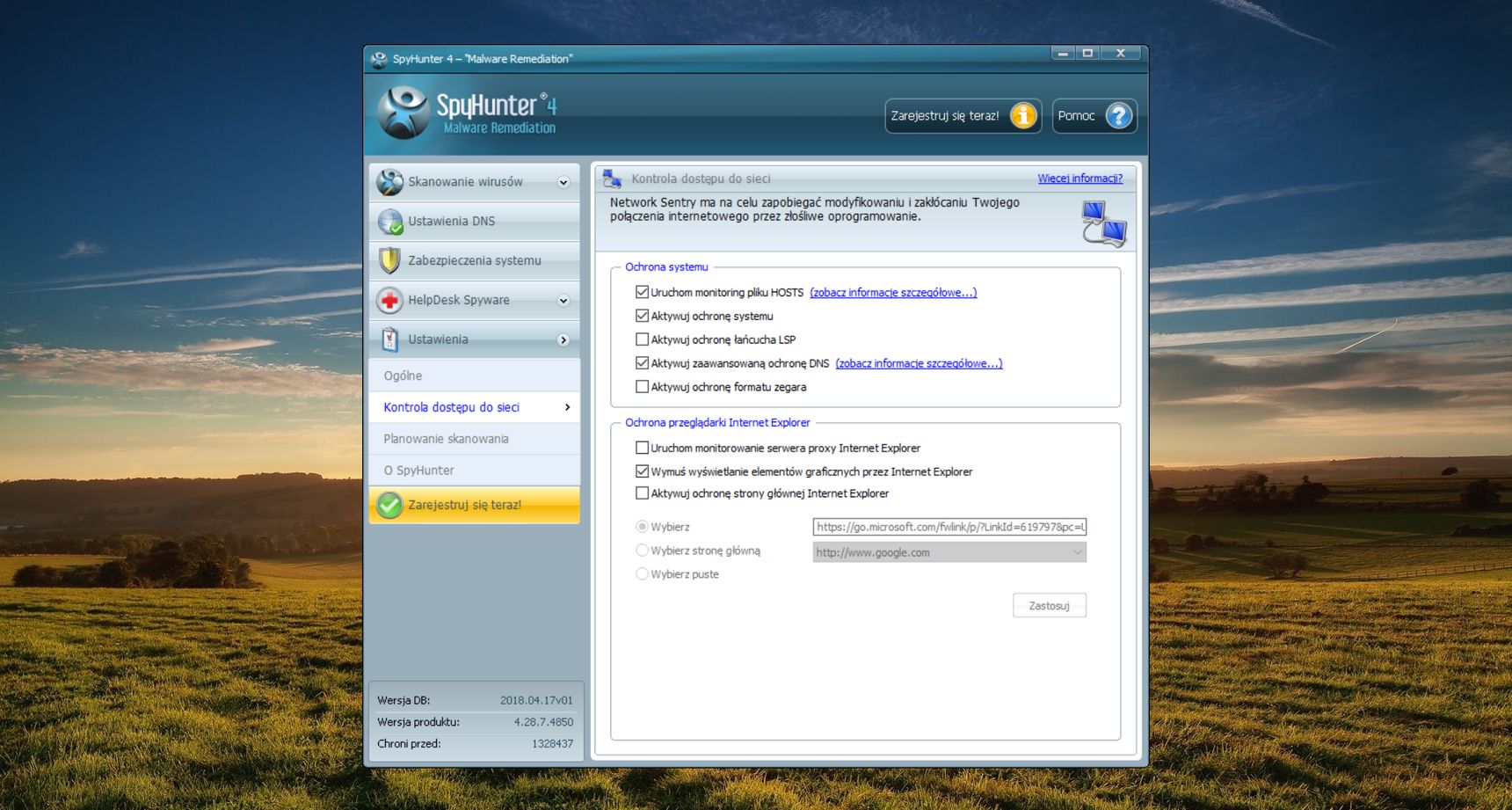This screenshot has width=1512, height=810.
Task: Enable ochronę strony głównej Internet Explorer
Action: [x=642, y=493]
